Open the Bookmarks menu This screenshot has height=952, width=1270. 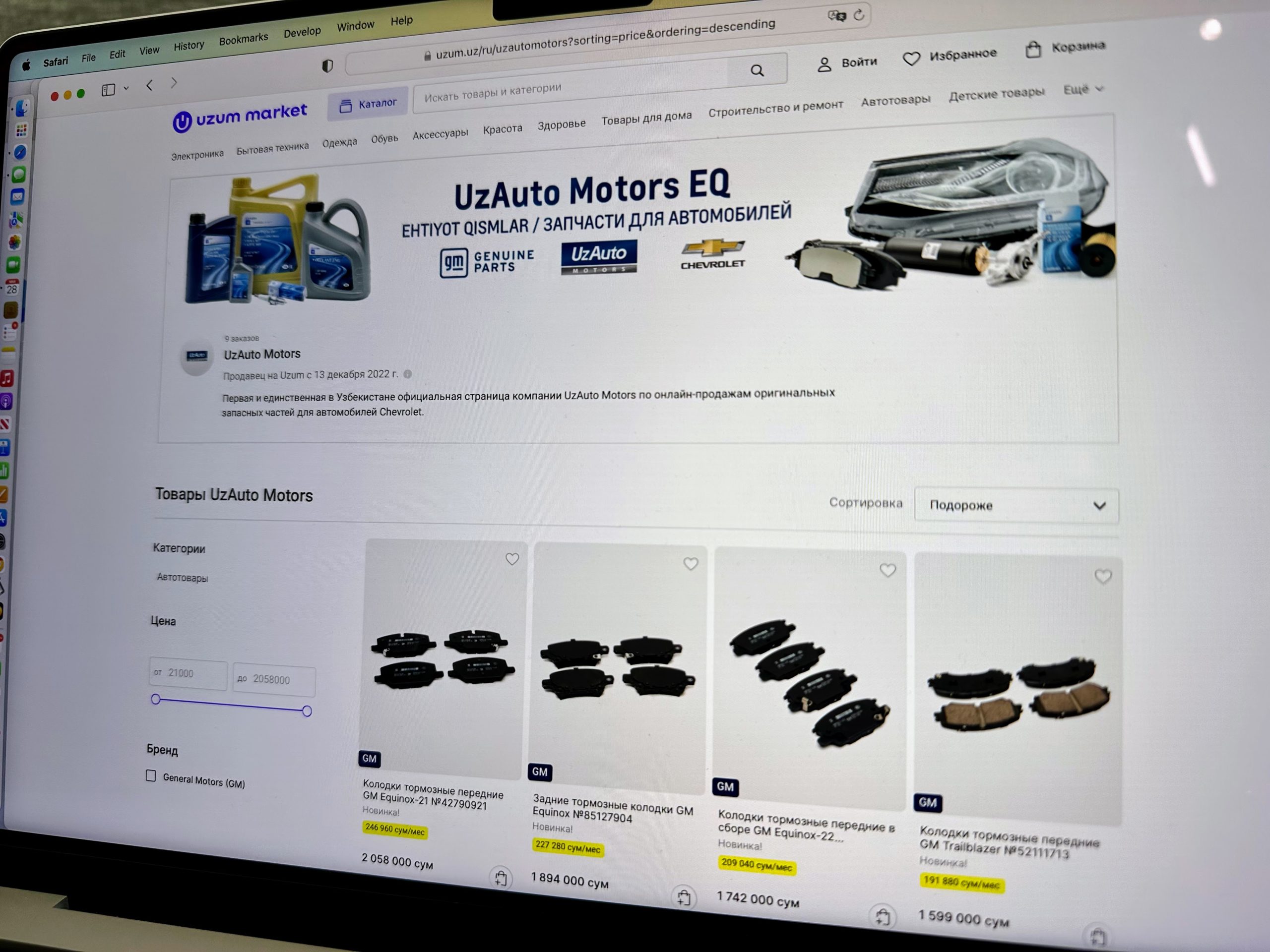click(244, 39)
